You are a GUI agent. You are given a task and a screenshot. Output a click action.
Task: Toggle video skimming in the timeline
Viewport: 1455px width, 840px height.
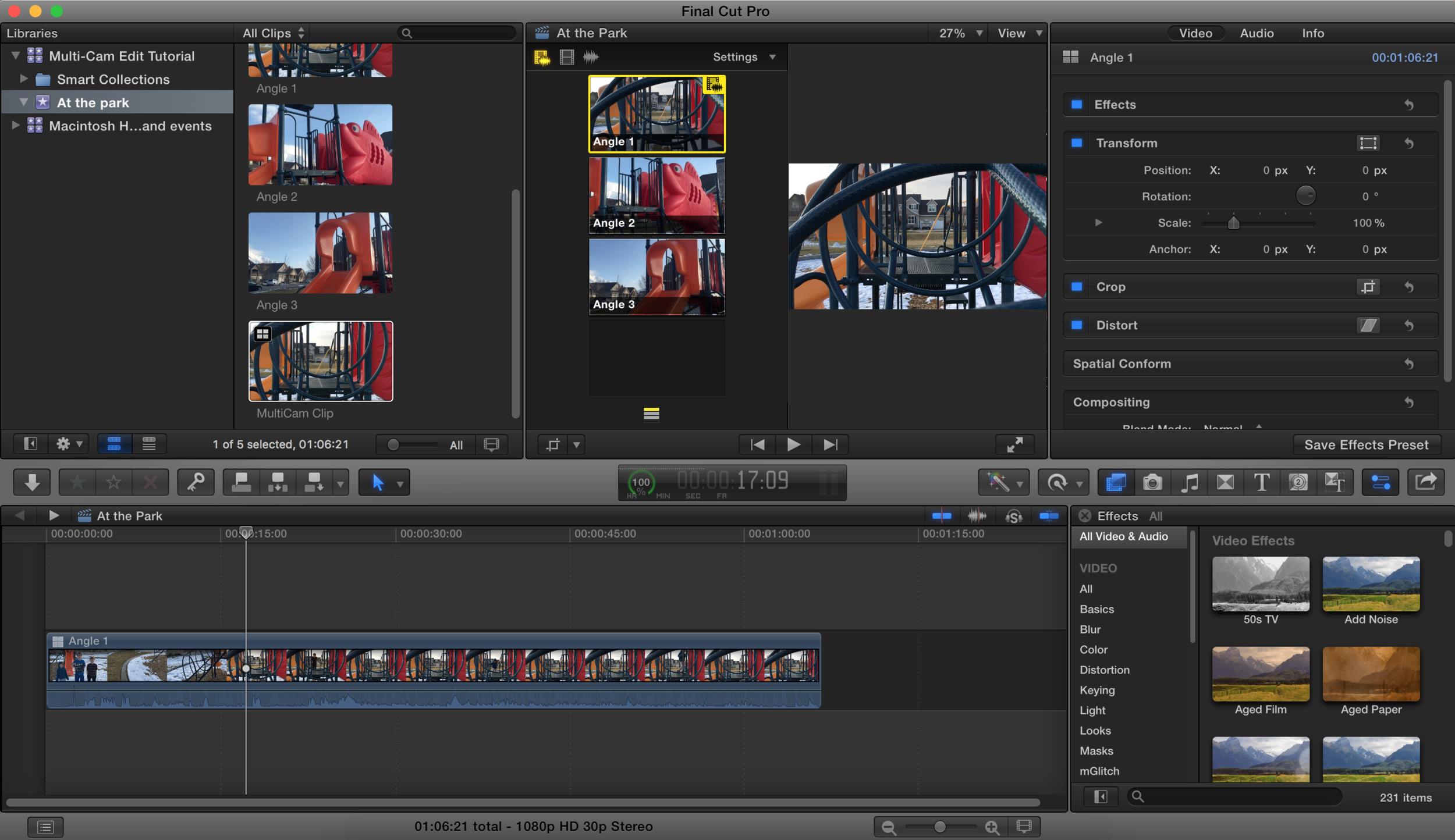pos(942,516)
